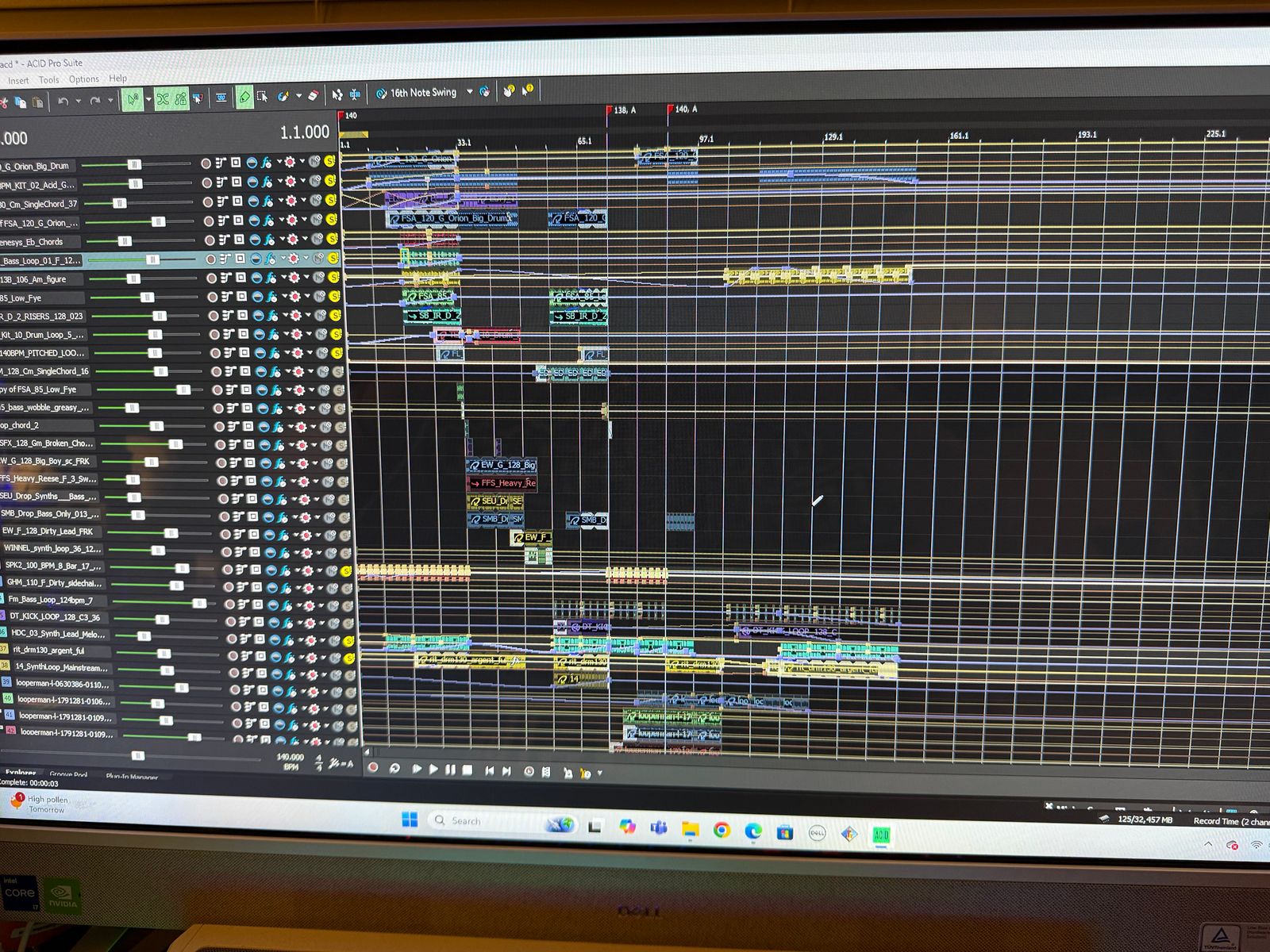
Task: Open the 16th Note Swing groove dropdown
Action: tap(469, 92)
